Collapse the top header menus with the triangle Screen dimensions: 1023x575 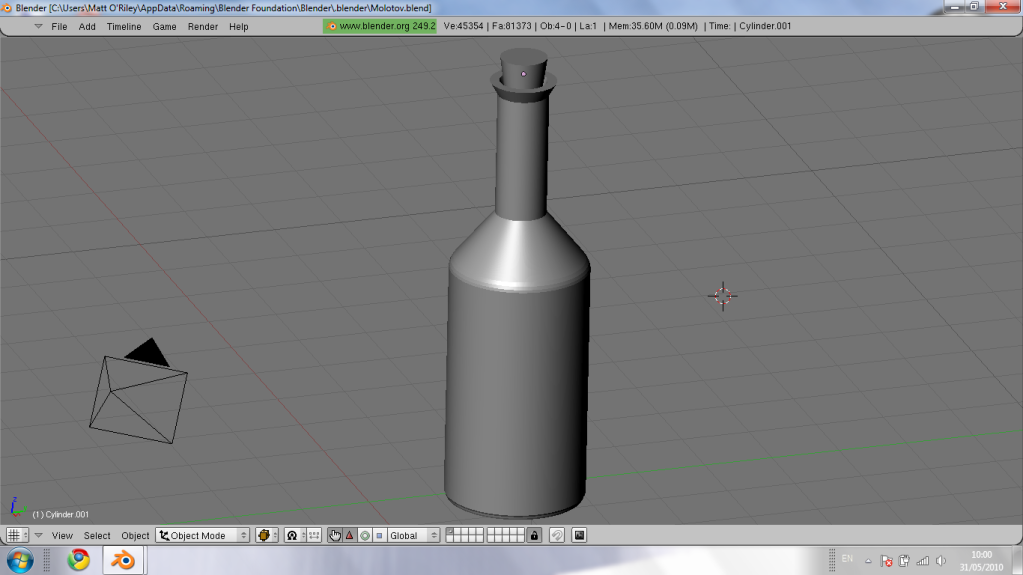coord(38,27)
